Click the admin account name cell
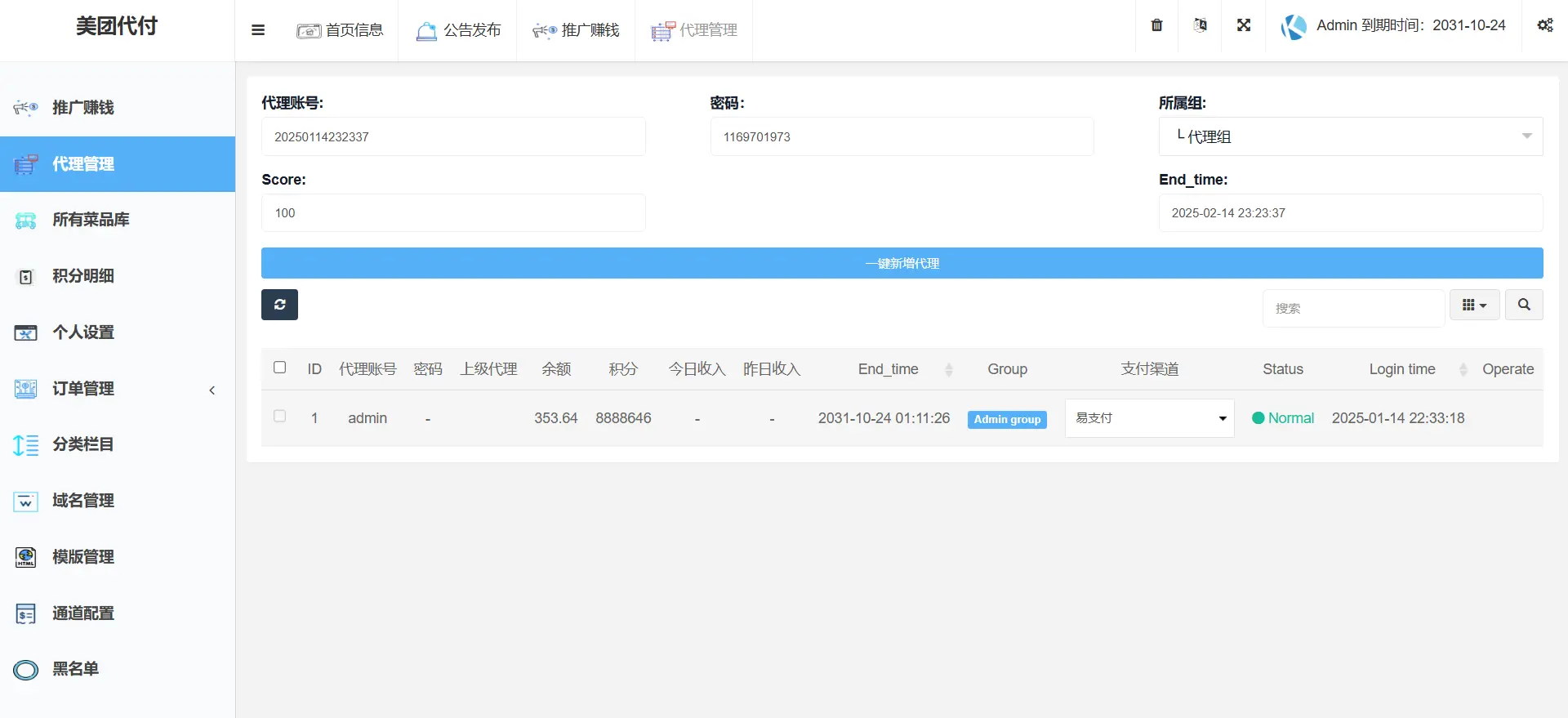1568x718 pixels. pos(367,418)
